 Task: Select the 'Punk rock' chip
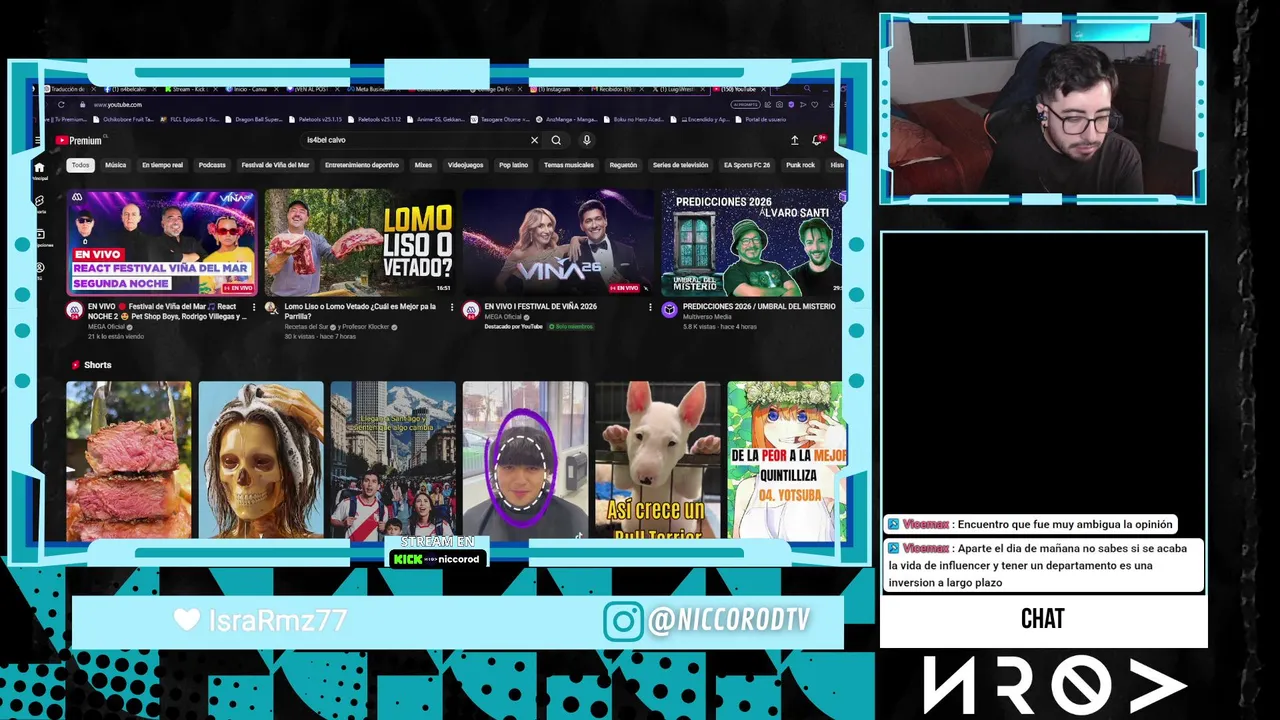(x=800, y=165)
